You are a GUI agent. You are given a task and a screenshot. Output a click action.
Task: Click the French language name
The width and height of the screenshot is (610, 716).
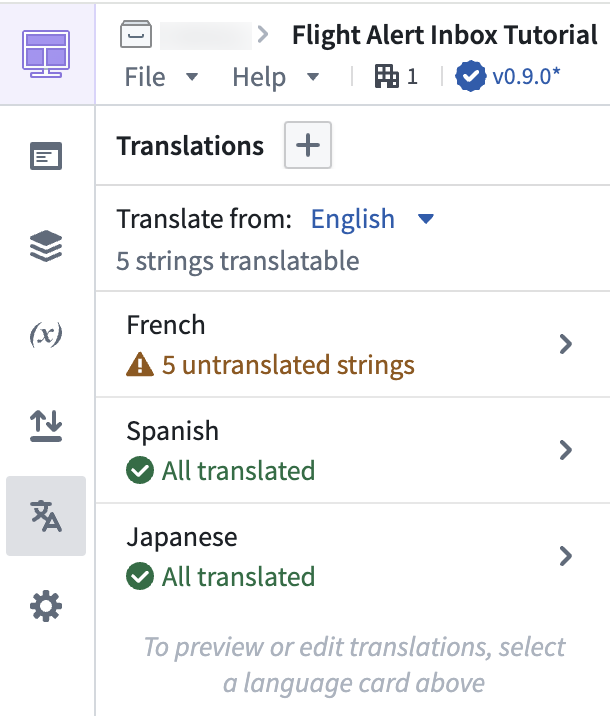point(166,325)
